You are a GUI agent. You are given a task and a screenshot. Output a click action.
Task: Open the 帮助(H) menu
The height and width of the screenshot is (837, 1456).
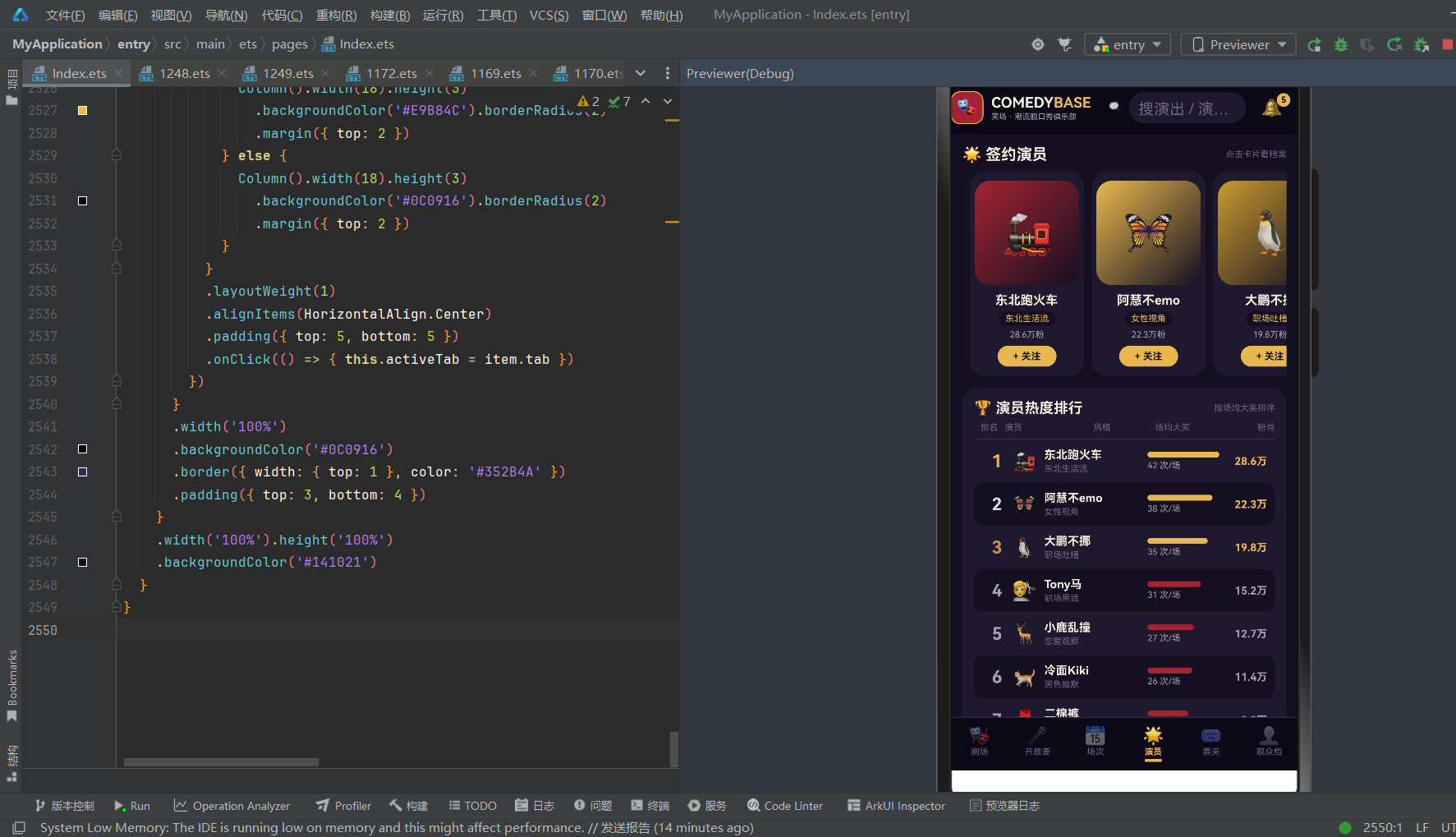coord(661,15)
